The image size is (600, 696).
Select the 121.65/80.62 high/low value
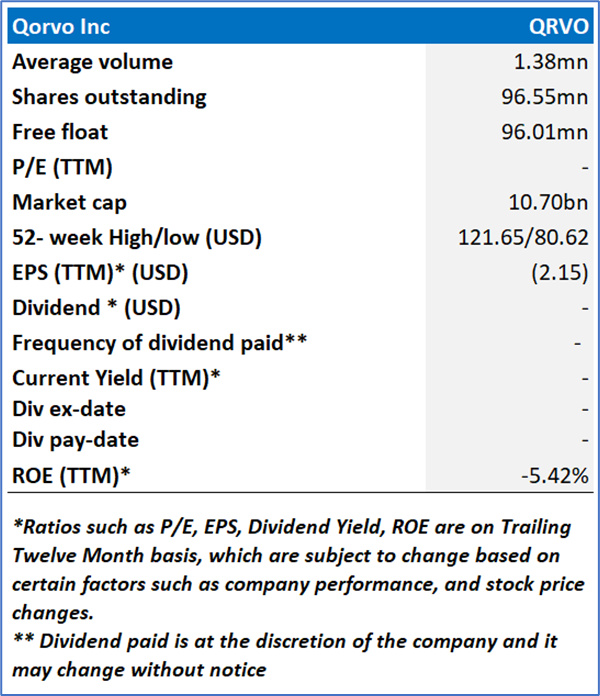(x=520, y=237)
